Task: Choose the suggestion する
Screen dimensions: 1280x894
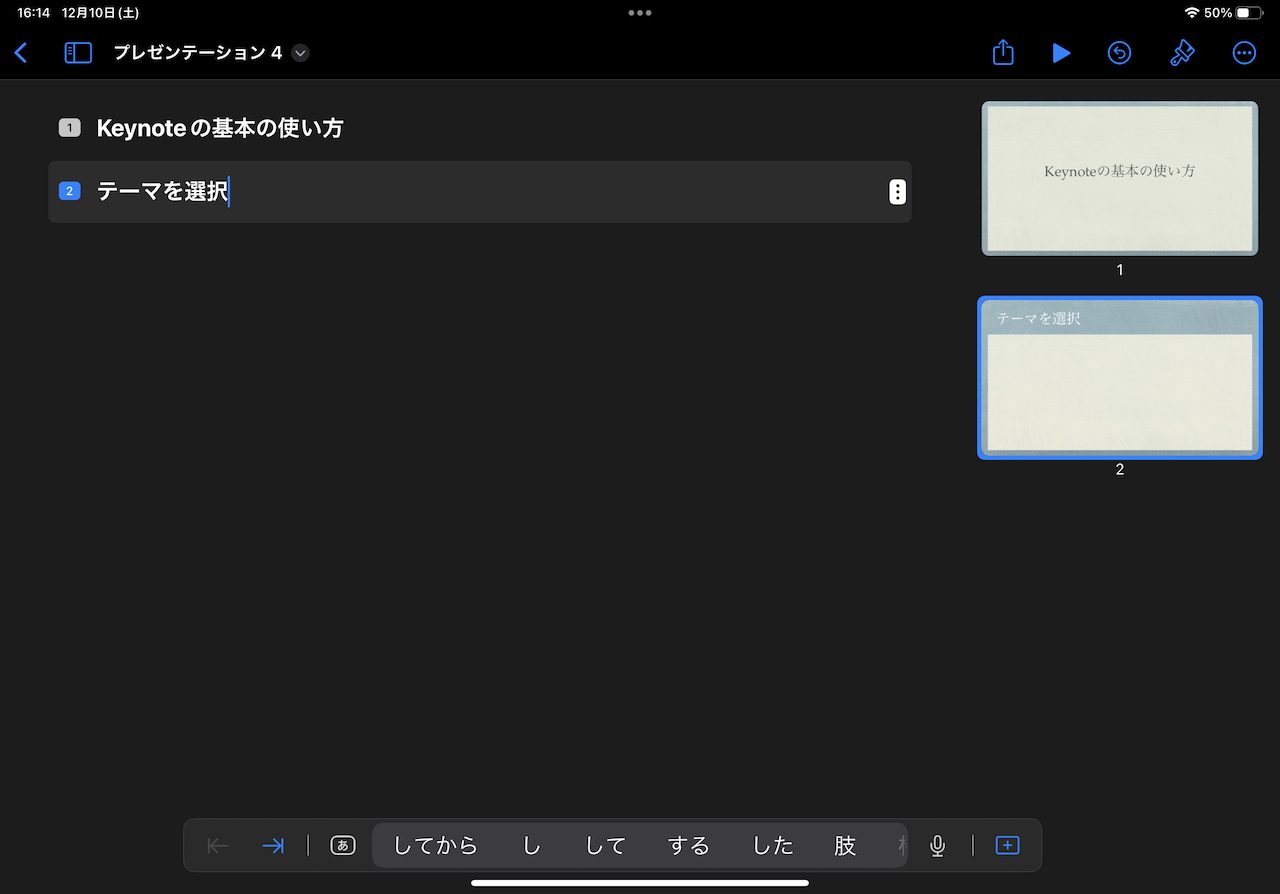Action: [689, 846]
